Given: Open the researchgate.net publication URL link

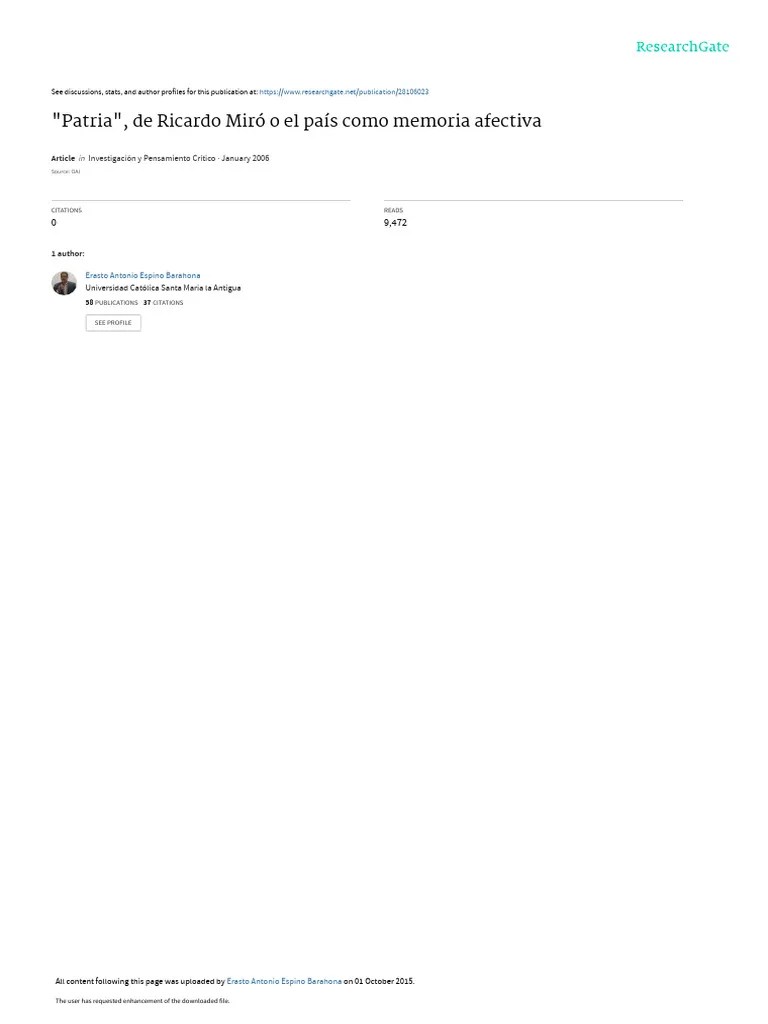Looking at the screenshot, I should click(x=344, y=92).
